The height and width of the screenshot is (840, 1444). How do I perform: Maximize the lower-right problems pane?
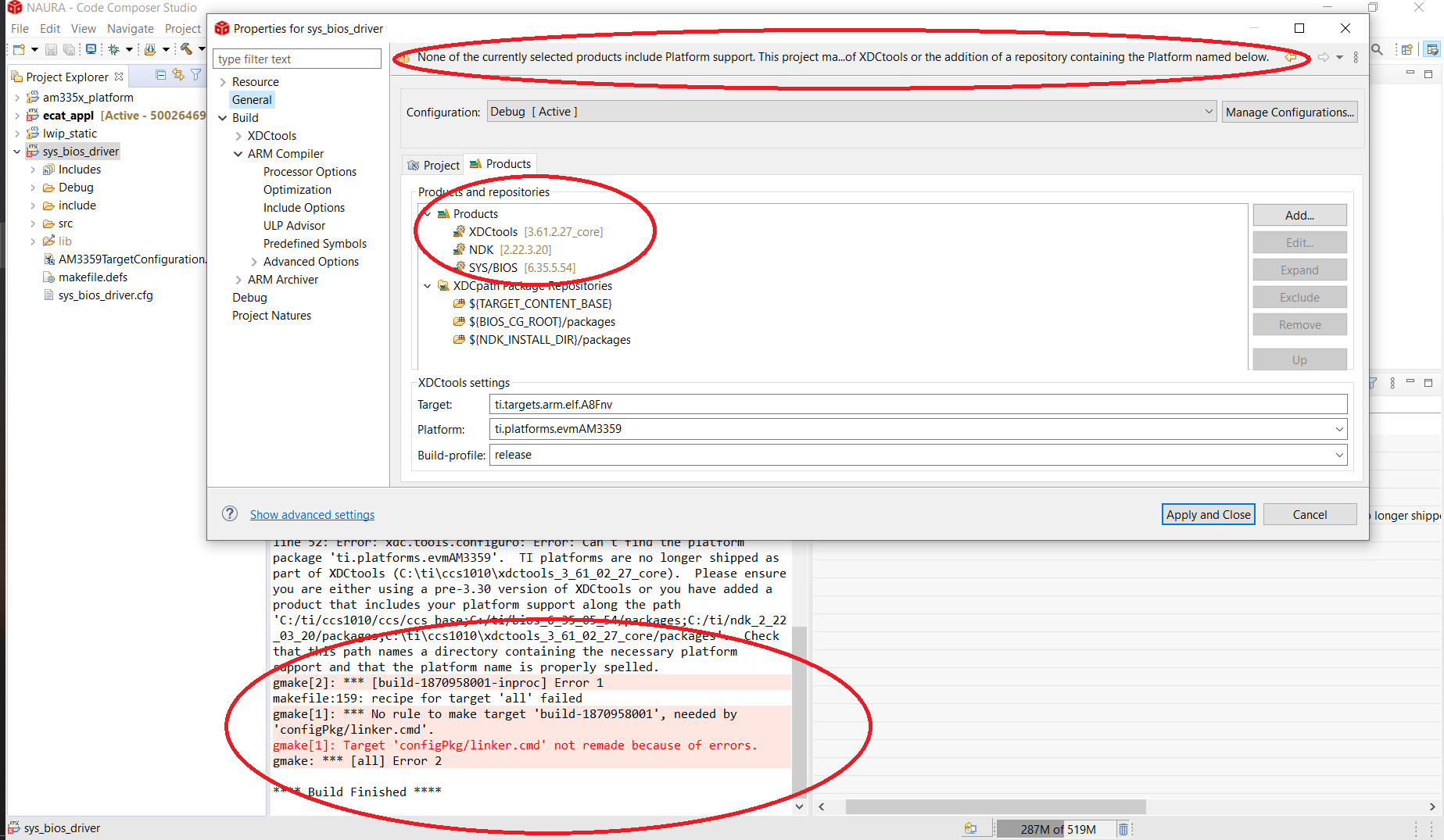pos(1428,383)
